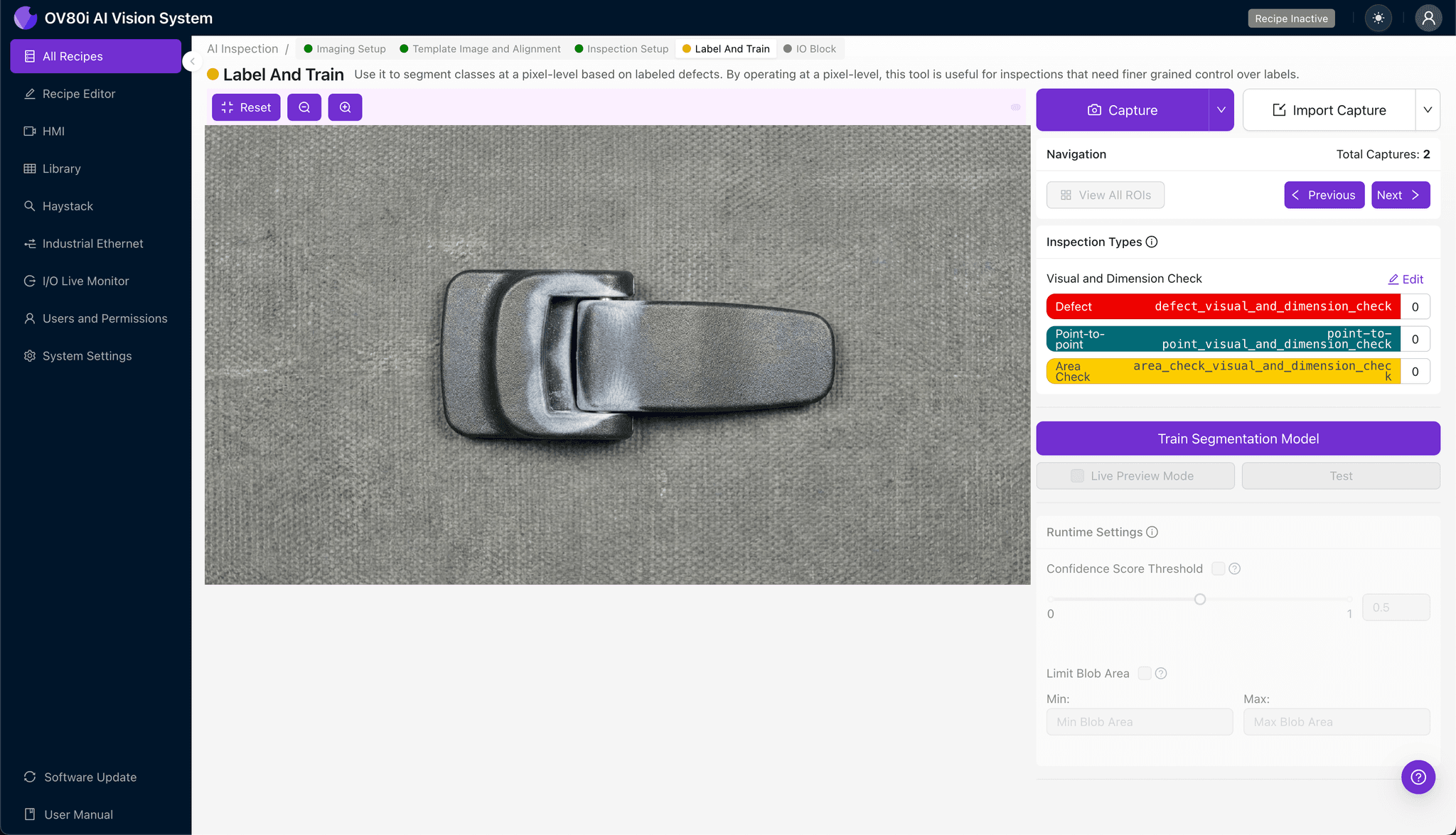This screenshot has height=835, width=1456.
Task: Click the Total Captures: 2 text
Action: [x=1383, y=154]
